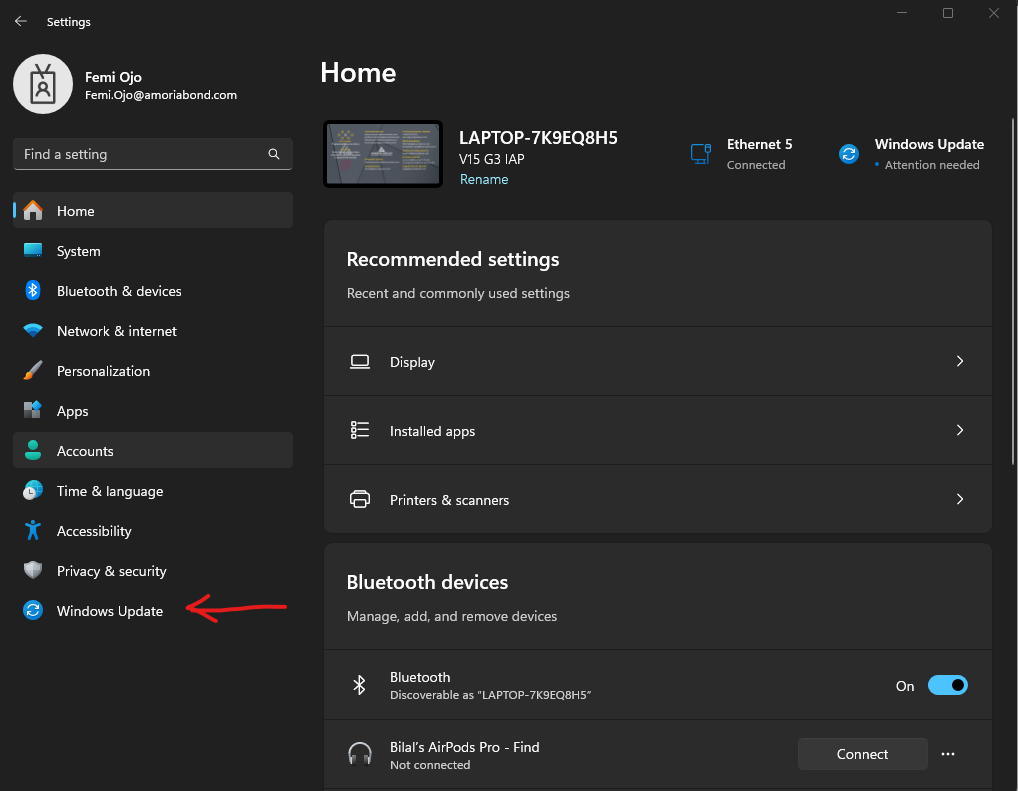Image resolution: width=1018 pixels, height=791 pixels.
Task: Click the Femi Ojo account name
Action: coord(113,77)
